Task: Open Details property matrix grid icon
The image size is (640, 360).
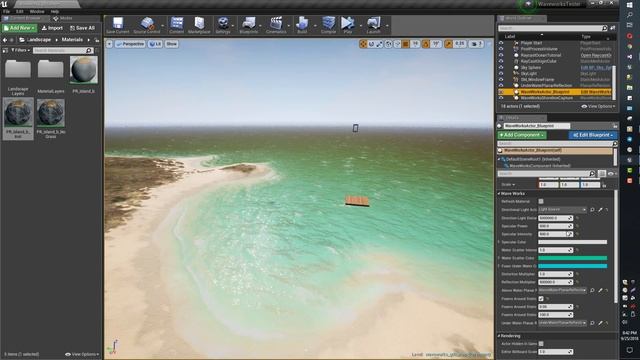Action: 602,174
